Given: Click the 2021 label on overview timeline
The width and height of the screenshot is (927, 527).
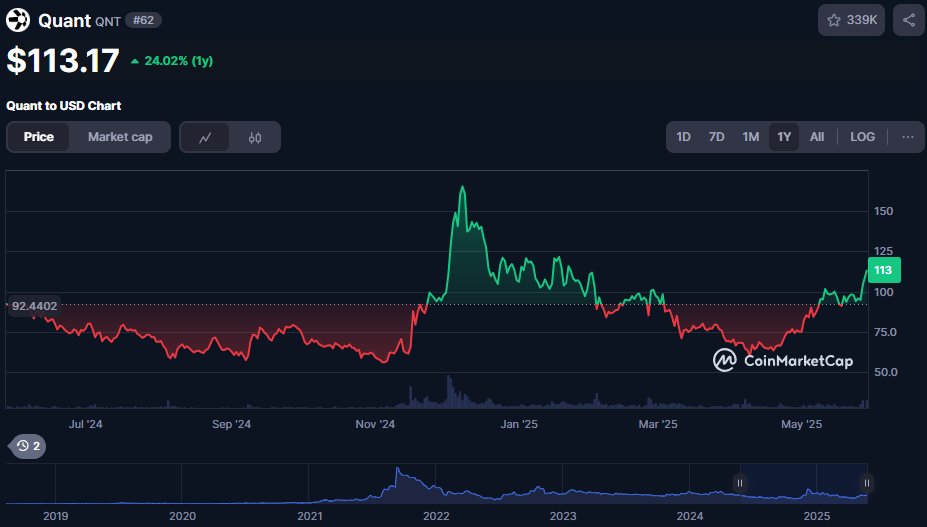Looking at the screenshot, I should click(x=310, y=516).
